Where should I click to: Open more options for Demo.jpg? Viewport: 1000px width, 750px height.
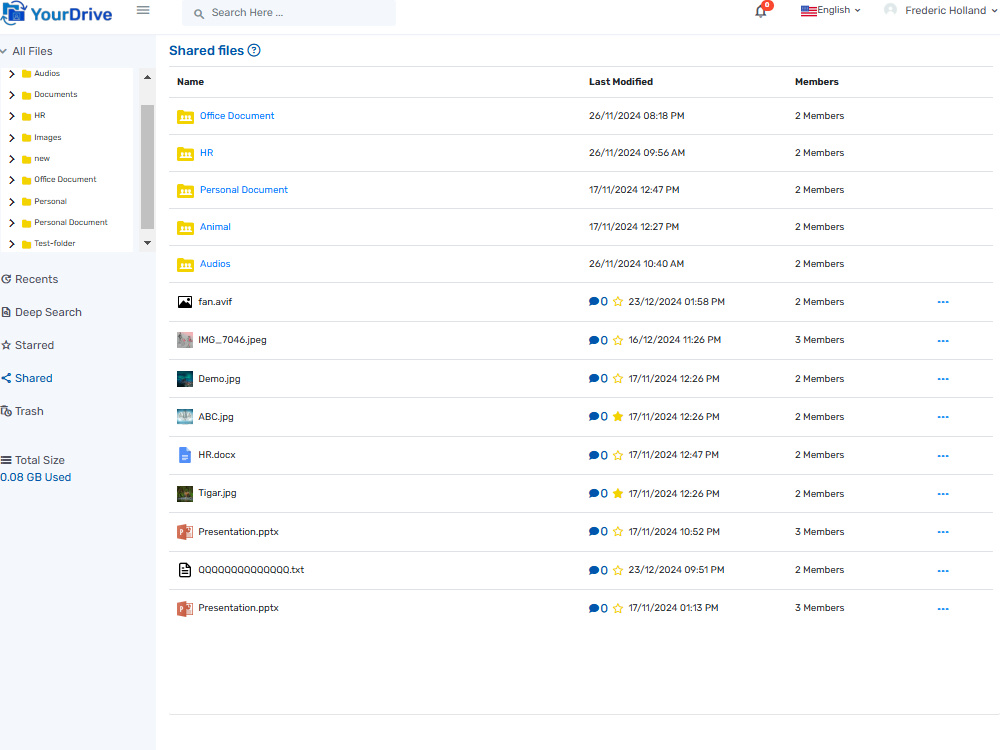click(943, 379)
